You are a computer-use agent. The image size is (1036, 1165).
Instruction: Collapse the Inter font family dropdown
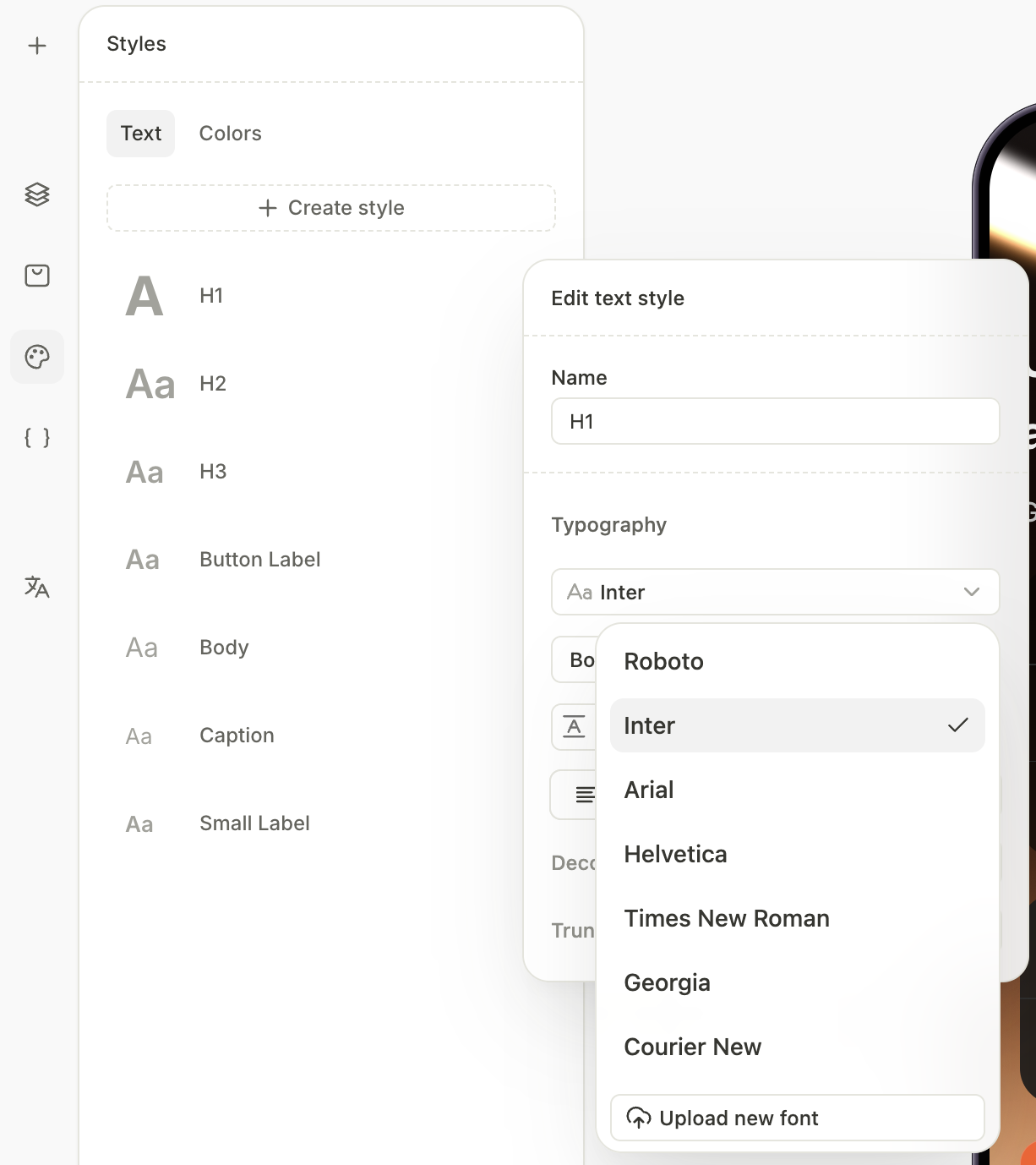pyautogui.click(x=776, y=592)
